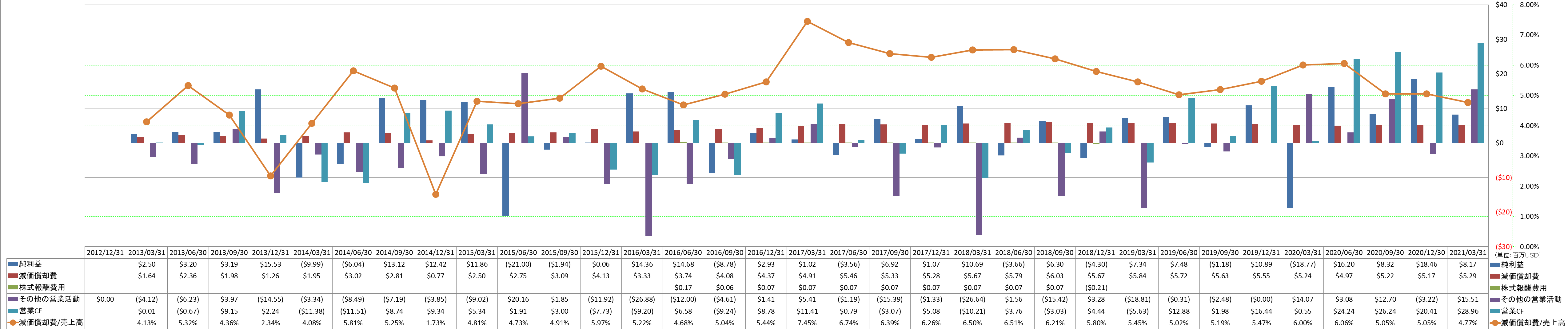The width and height of the screenshot is (1568, 329).
Task: Click the ratio value 1.73%
Action: pos(435,323)
